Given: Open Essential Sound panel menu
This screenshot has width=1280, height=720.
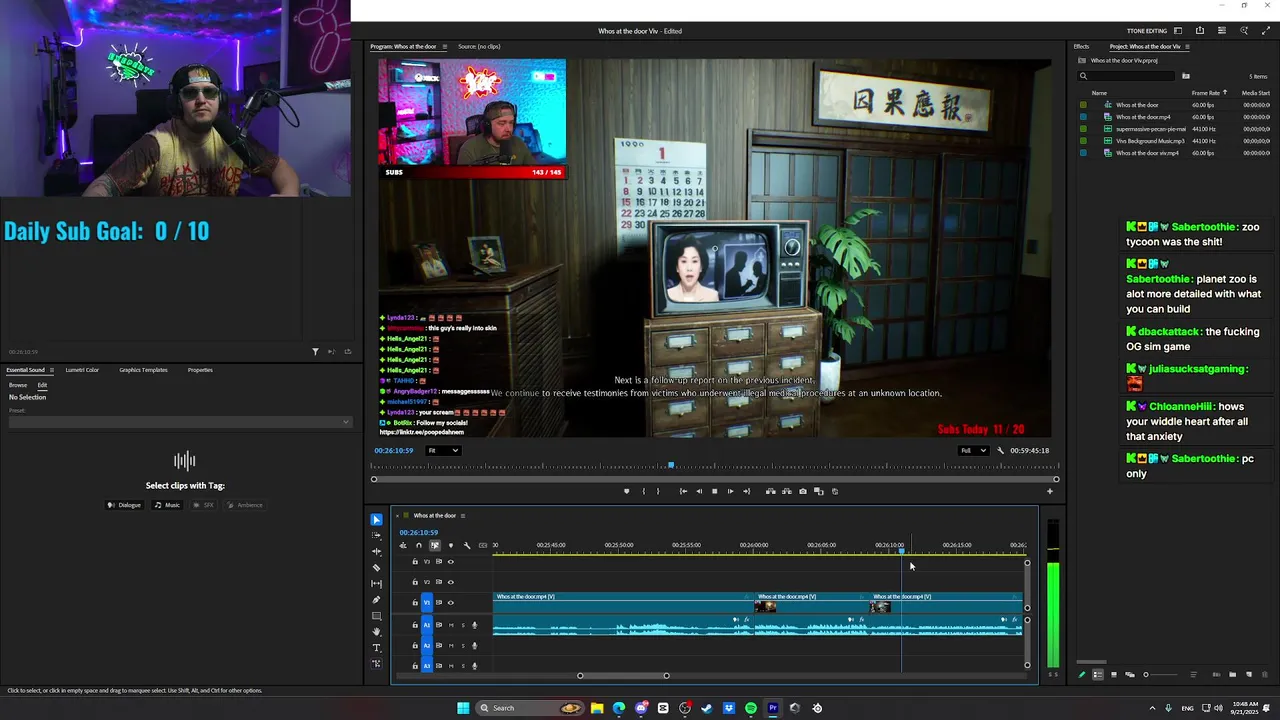Looking at the screenshot, I should (51, 370).
